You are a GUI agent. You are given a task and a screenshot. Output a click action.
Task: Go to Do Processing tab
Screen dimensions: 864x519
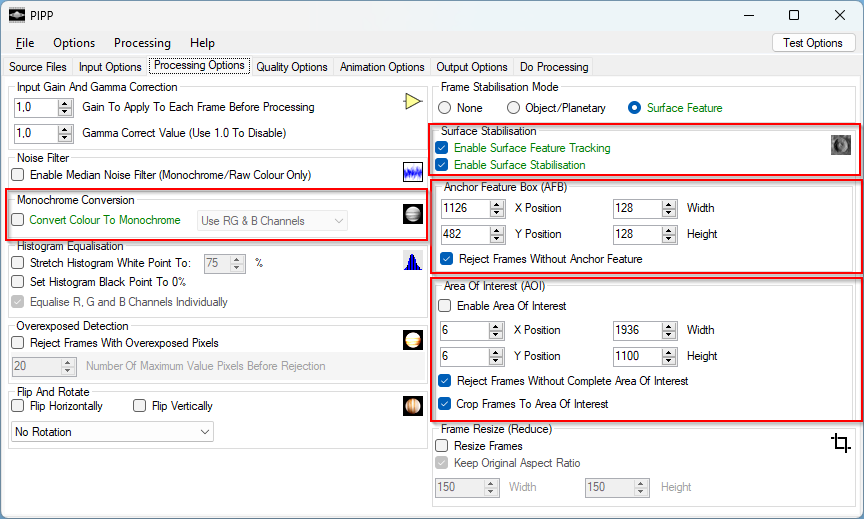[x=554, y=67]
